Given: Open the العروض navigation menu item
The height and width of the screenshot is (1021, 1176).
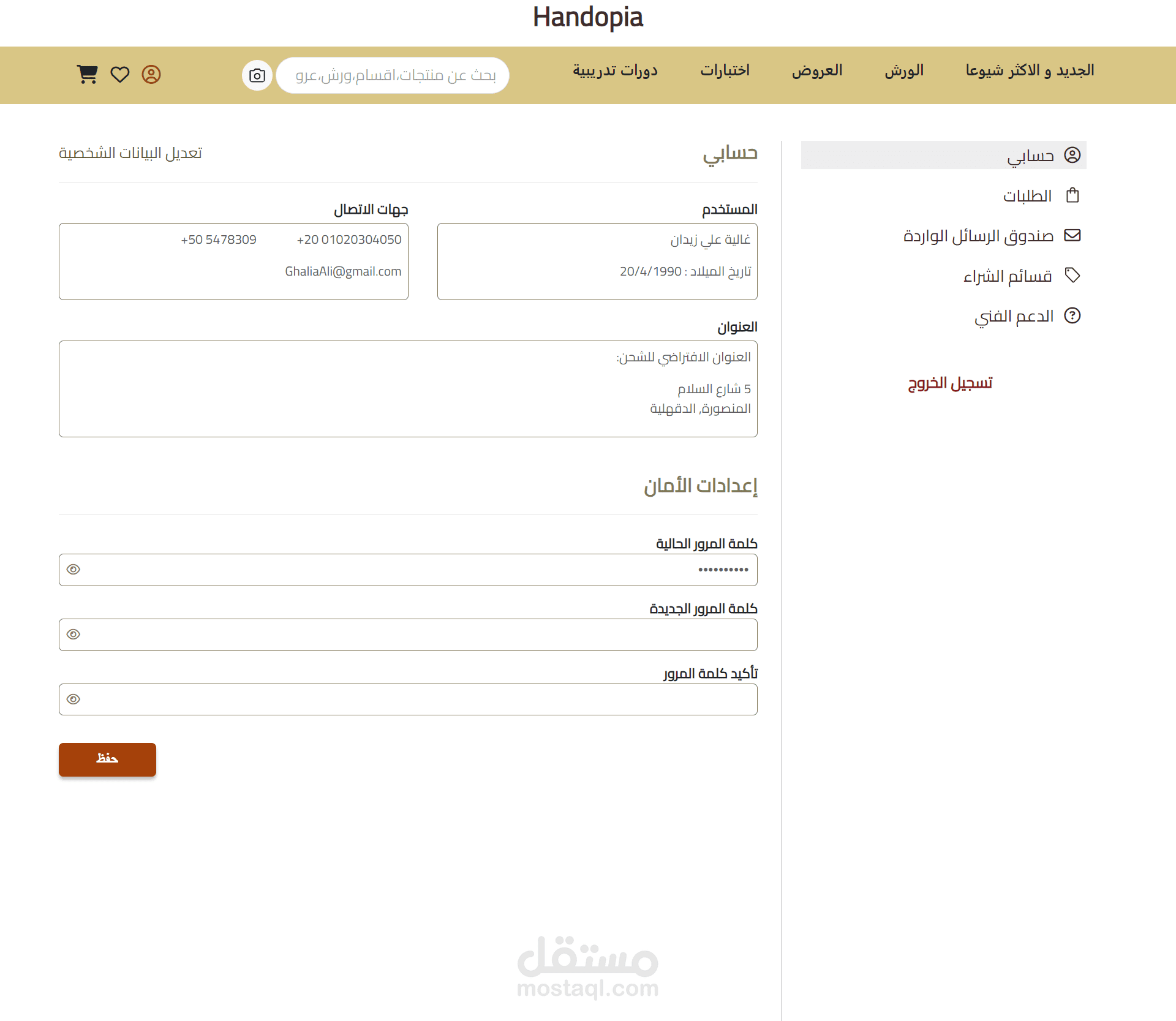Looking at the screenshot, I should (x=816, y=70).
